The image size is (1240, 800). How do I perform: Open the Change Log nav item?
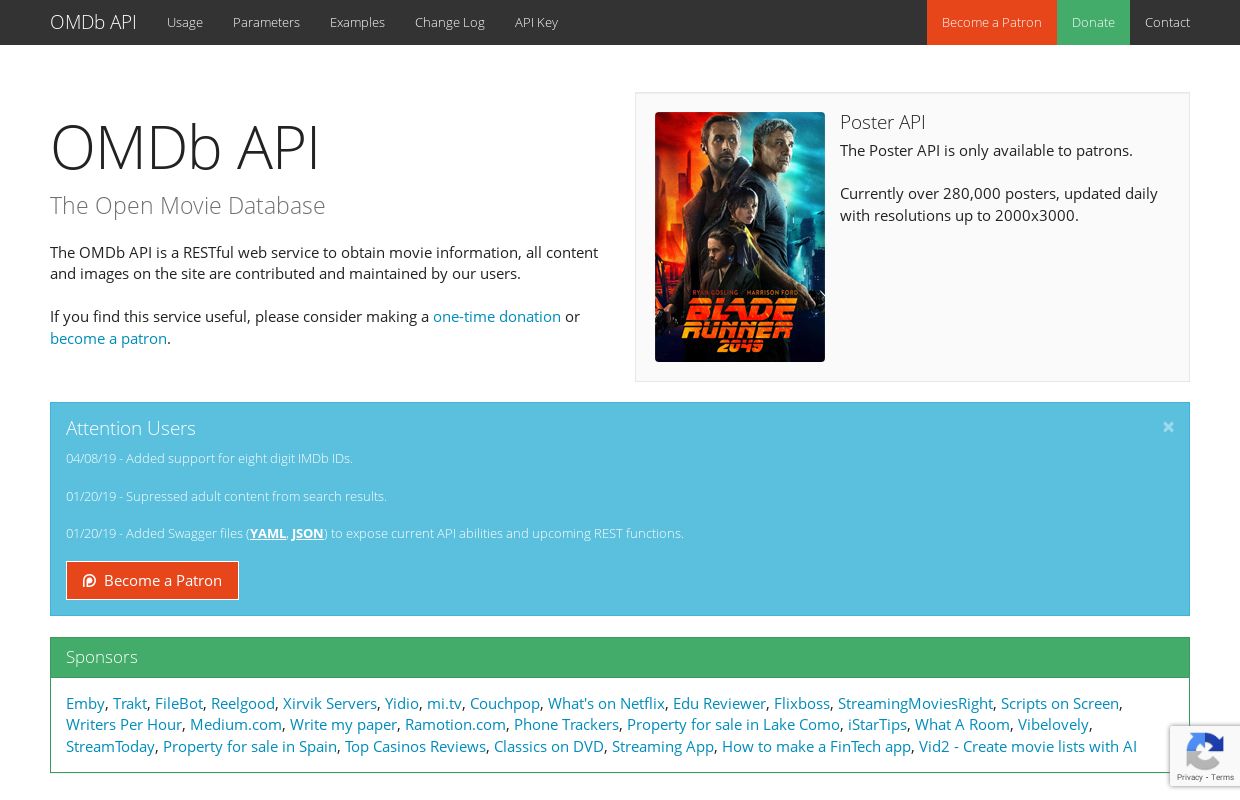click(x=450, y=22)
